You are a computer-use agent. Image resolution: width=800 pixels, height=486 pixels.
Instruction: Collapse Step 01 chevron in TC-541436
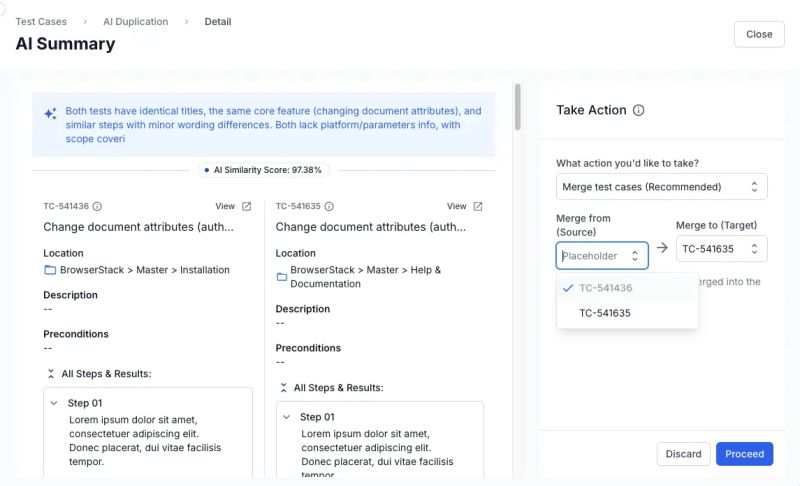tap(54, 403)
